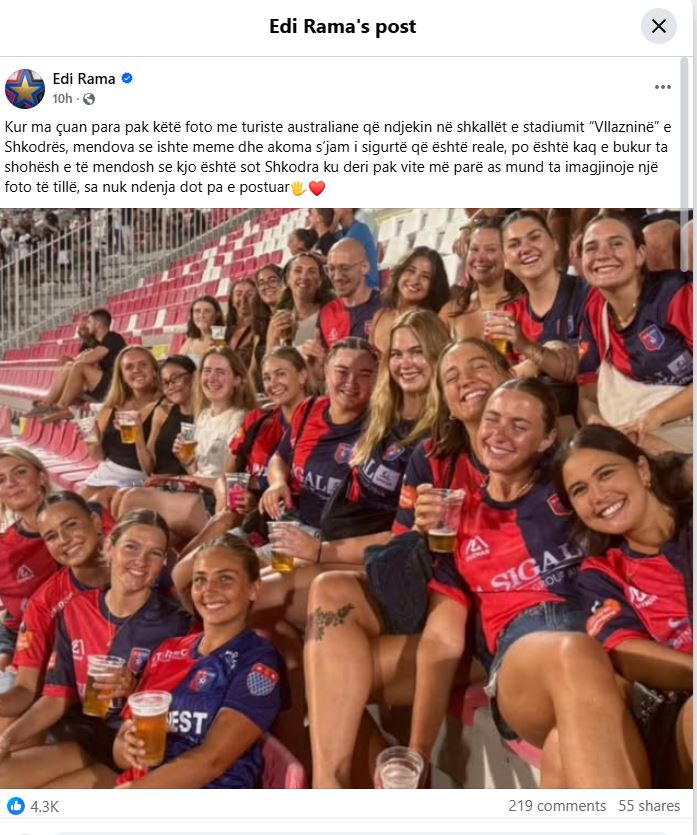Open the three-dot post options menu
Screen dimensions: 697x835
pyautogui.click(x=662, y=87)
